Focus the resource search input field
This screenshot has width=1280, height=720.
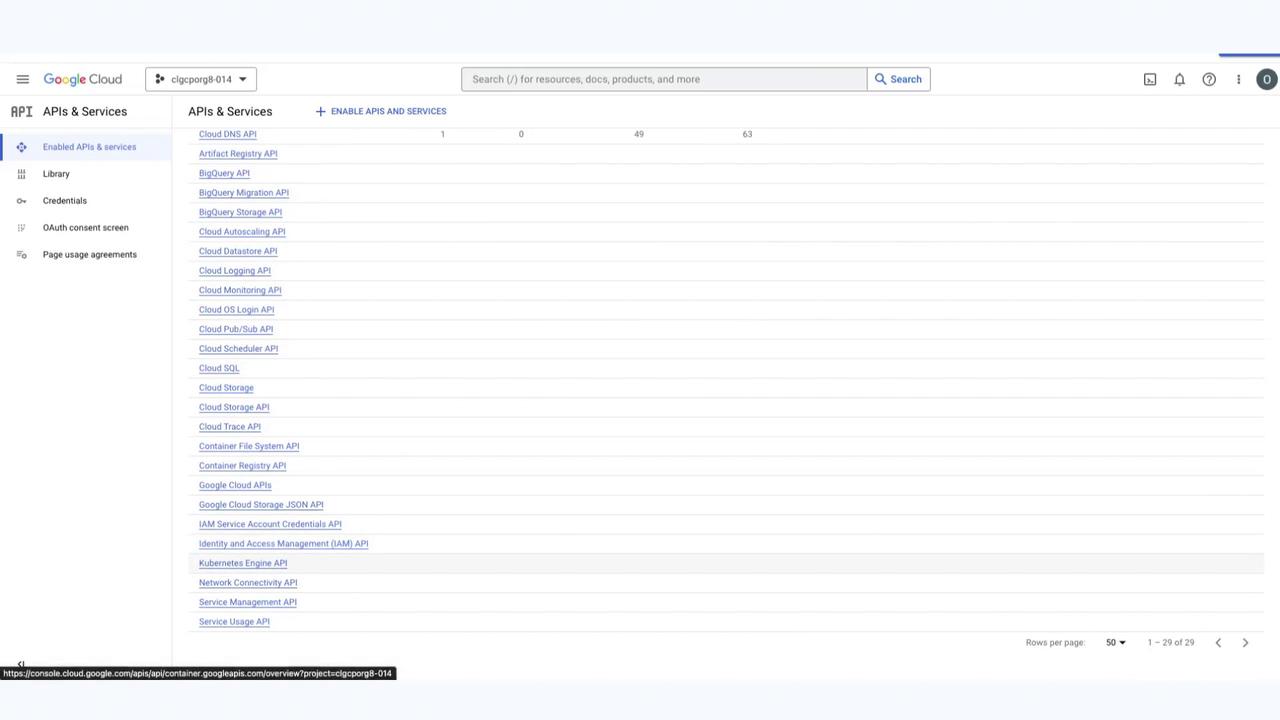pos(664,79)
